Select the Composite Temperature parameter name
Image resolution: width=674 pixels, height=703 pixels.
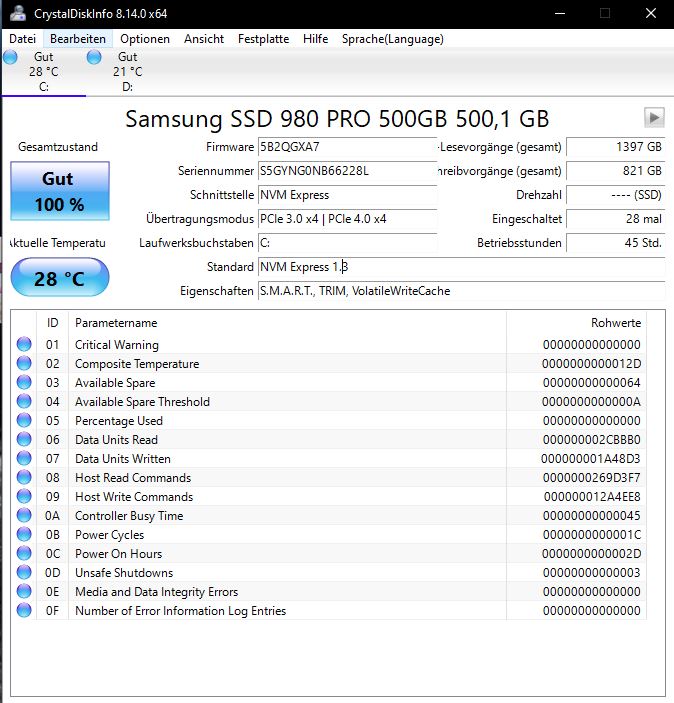(137, 364)
